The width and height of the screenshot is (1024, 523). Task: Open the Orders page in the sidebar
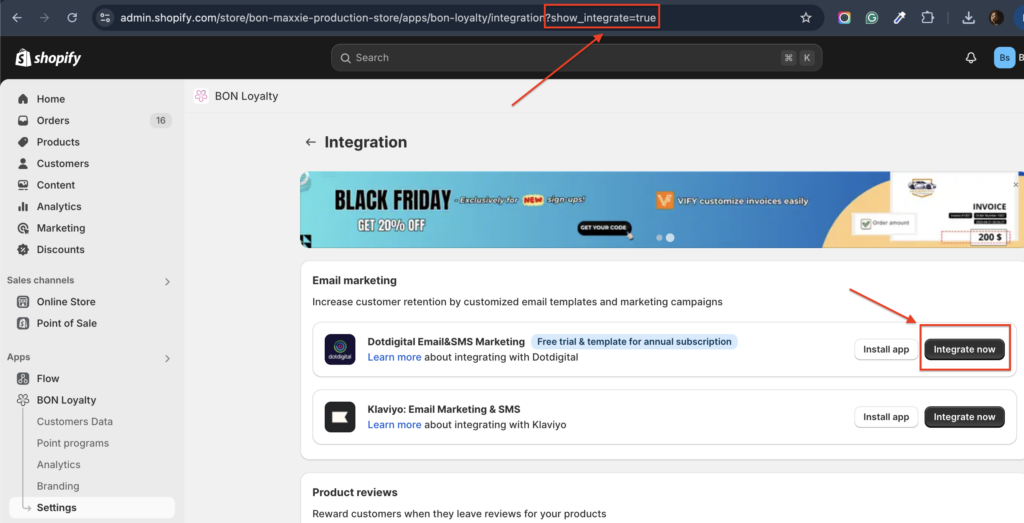click(x=53, y=120)
